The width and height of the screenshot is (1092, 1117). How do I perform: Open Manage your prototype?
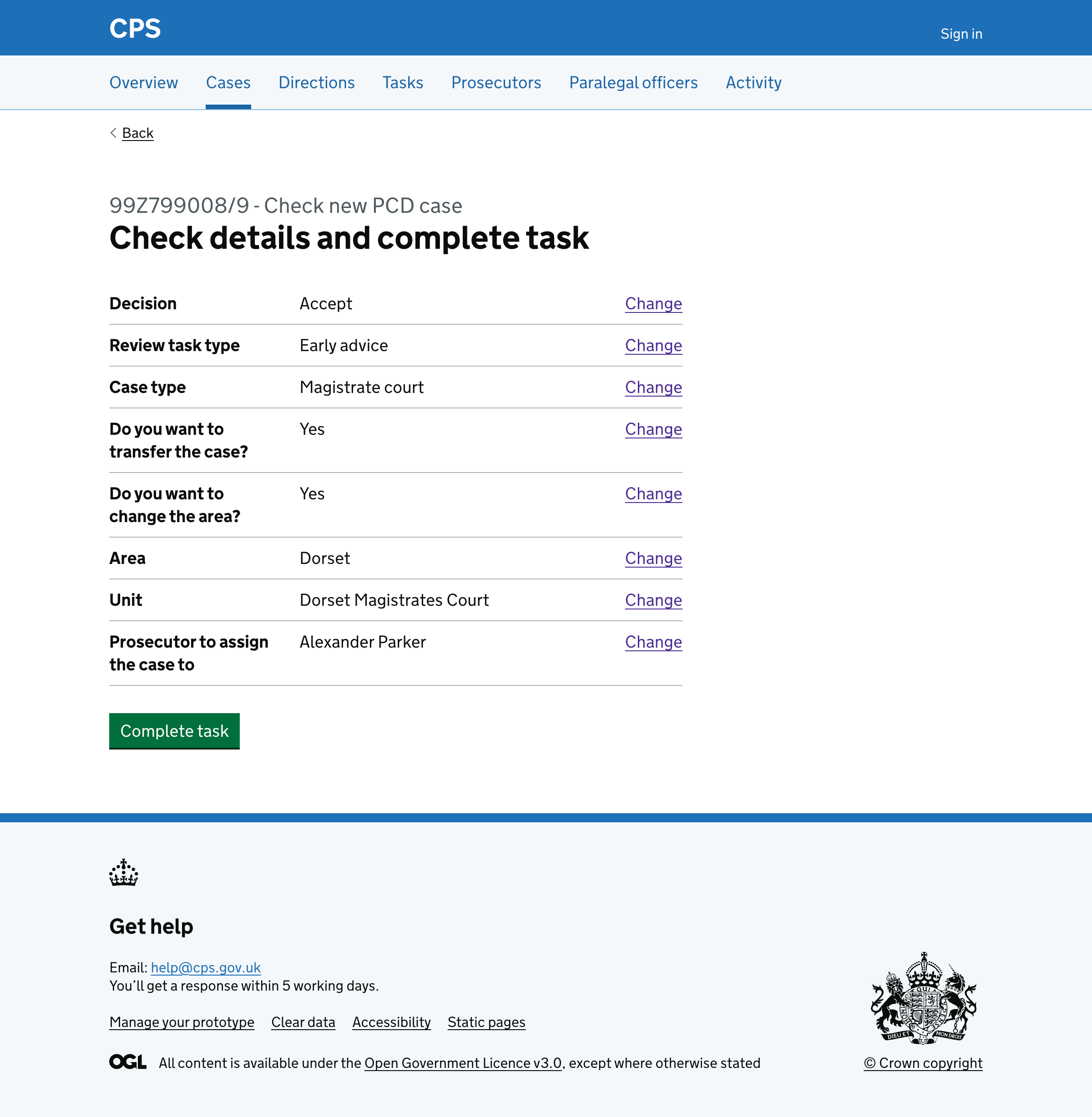[182, 1022]
